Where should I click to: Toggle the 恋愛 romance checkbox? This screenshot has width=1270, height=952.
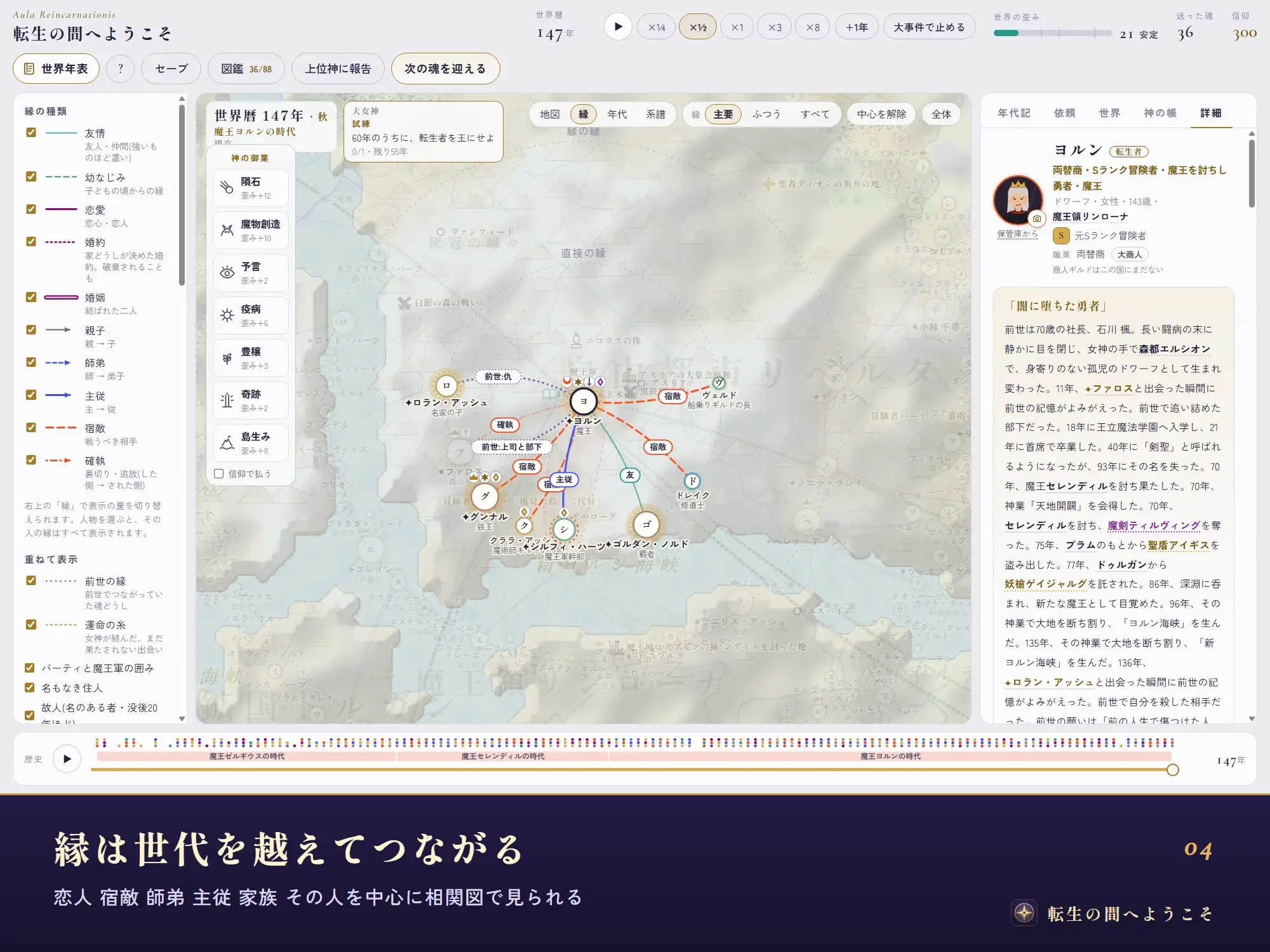(30, 209)
